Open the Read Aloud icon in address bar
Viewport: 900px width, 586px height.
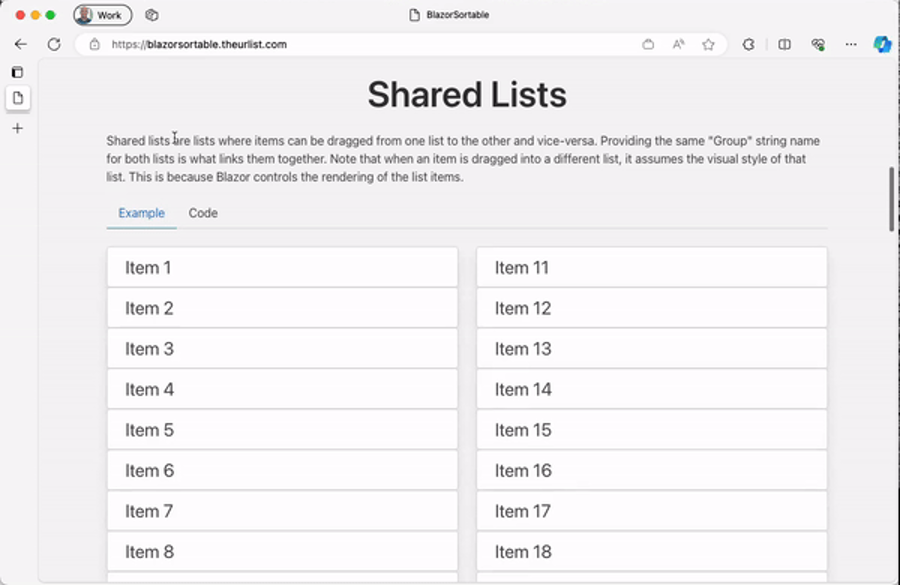[x=678, y=44]
